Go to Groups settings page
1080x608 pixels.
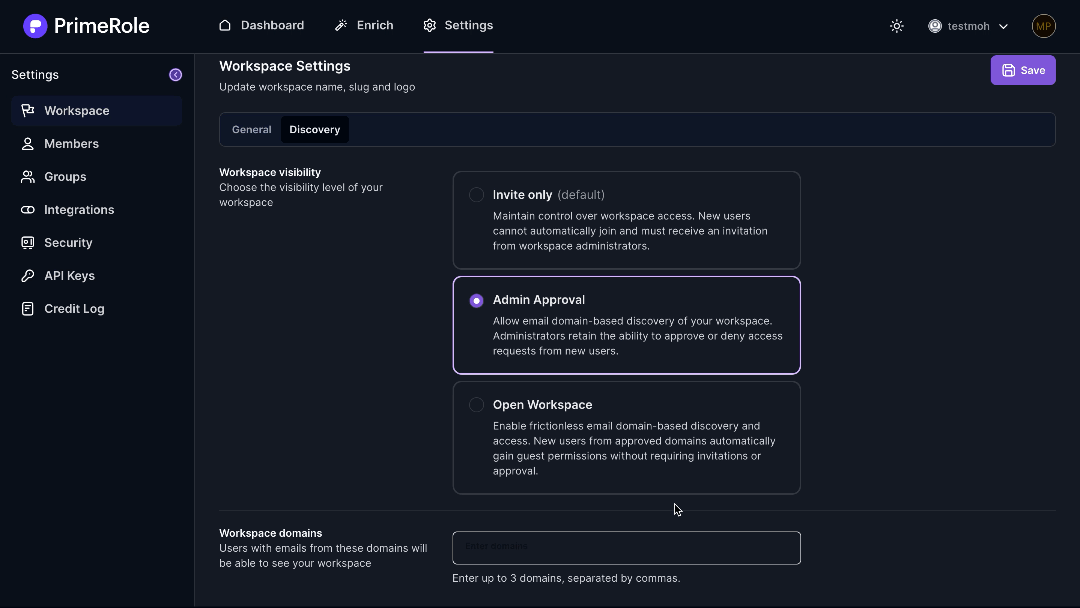(96, 177)
